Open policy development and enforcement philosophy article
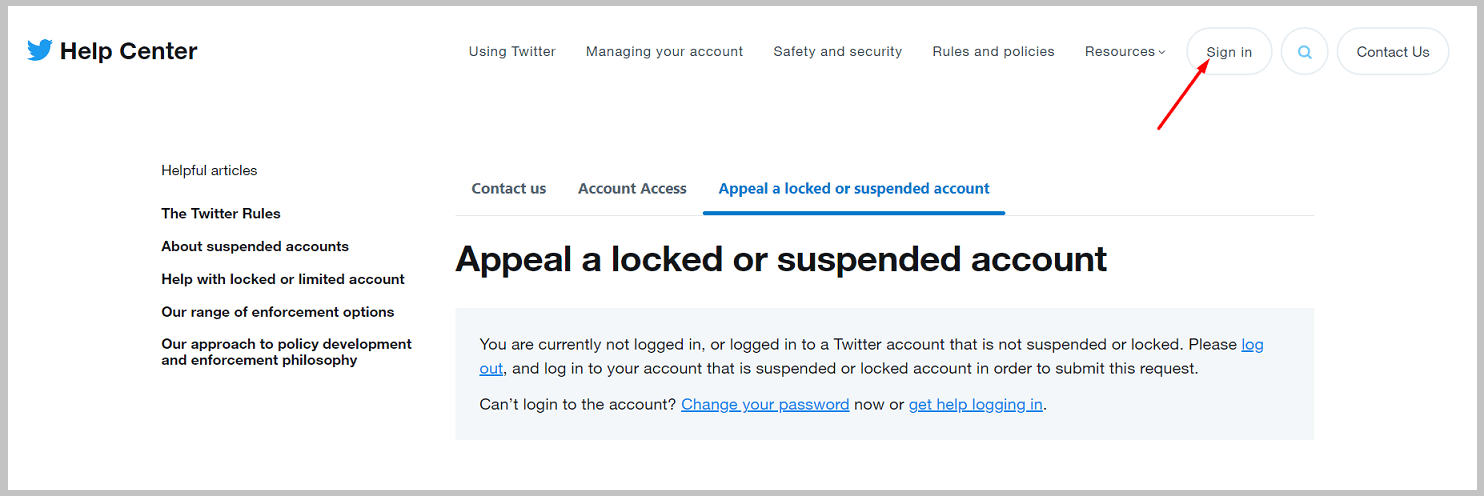Image resolution: width=1484 pixels, height=496 pixels. pos(286,352)
